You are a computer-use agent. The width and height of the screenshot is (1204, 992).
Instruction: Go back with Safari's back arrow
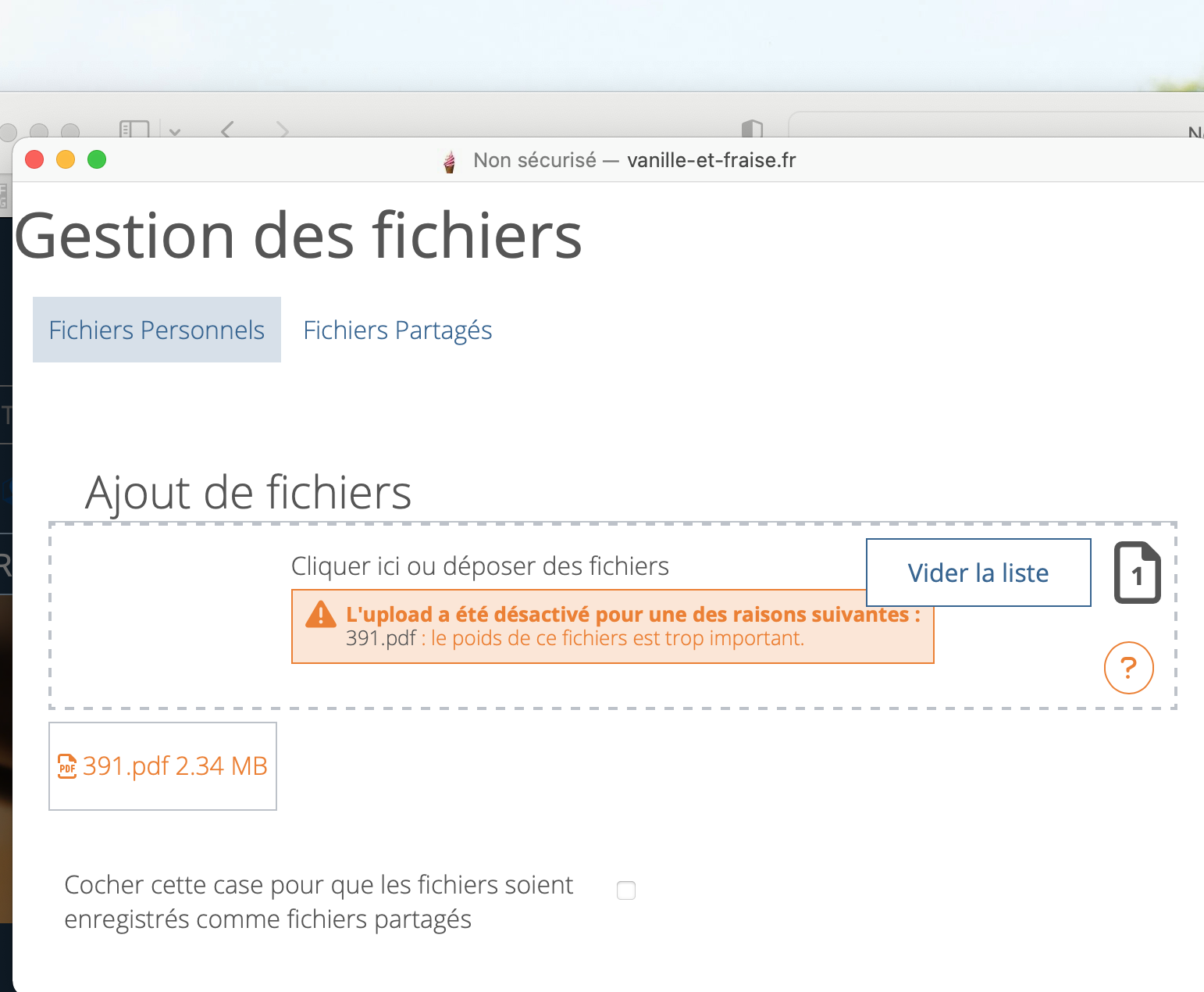click(227, 130)
